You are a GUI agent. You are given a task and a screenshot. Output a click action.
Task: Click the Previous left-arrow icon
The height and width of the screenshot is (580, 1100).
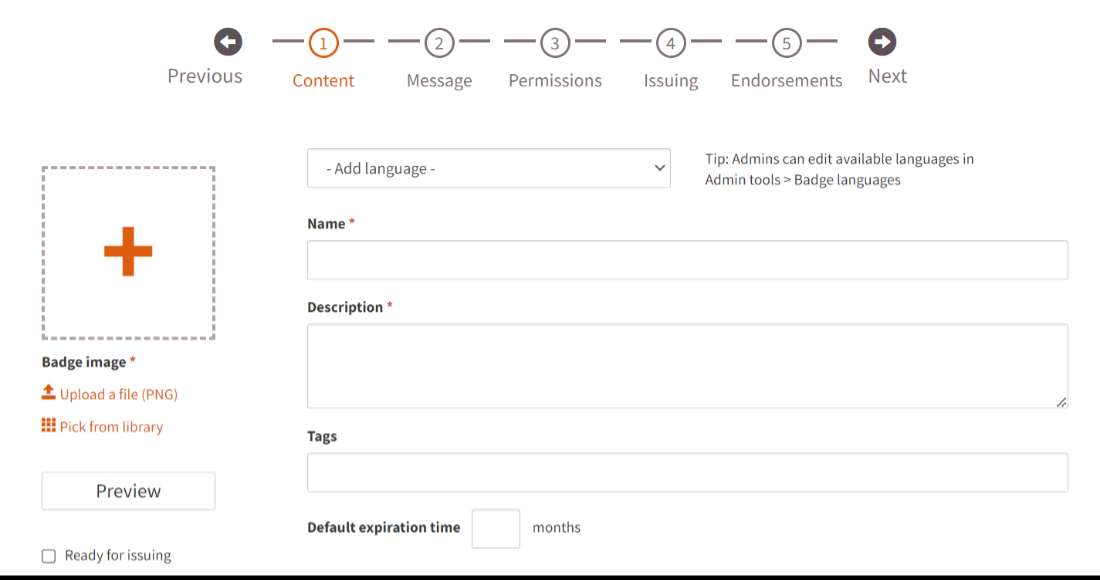pos(228,42)
